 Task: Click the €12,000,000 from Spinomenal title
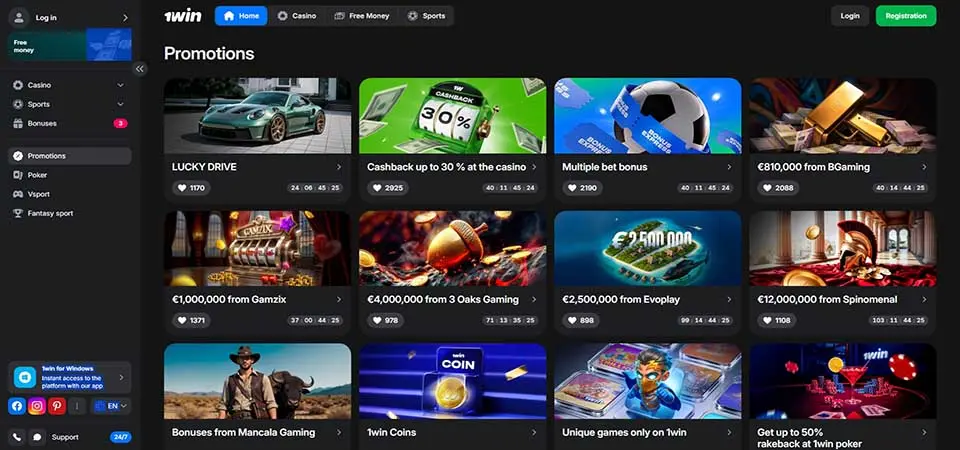[x=827, y=299]
